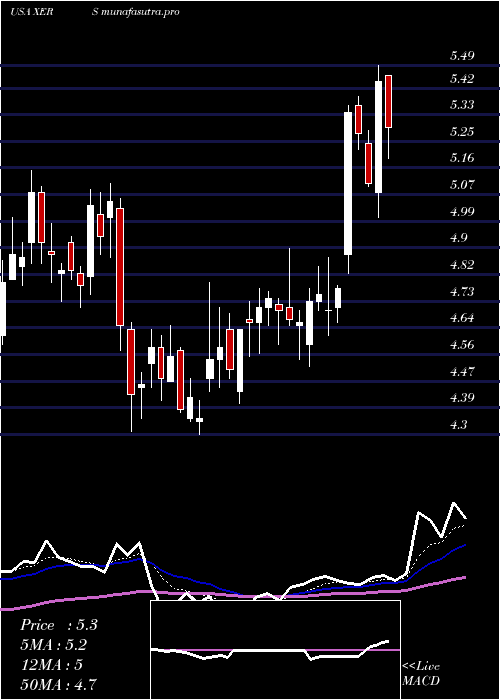The height and width of the screenshot is (700, 500).
Task: Click the 5.07 price axis label
Action: coord(462,184)
